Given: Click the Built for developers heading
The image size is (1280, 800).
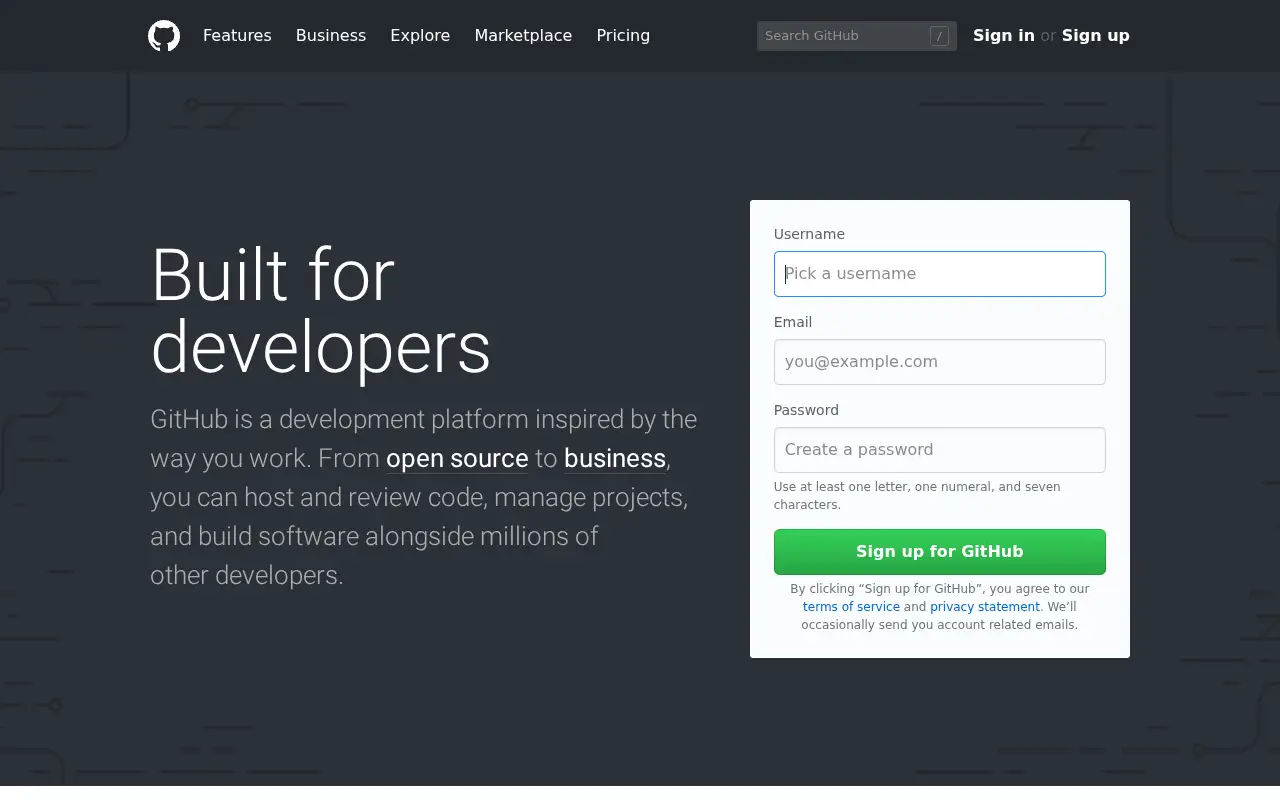Looking at the screenshot, I should point(321,311).
